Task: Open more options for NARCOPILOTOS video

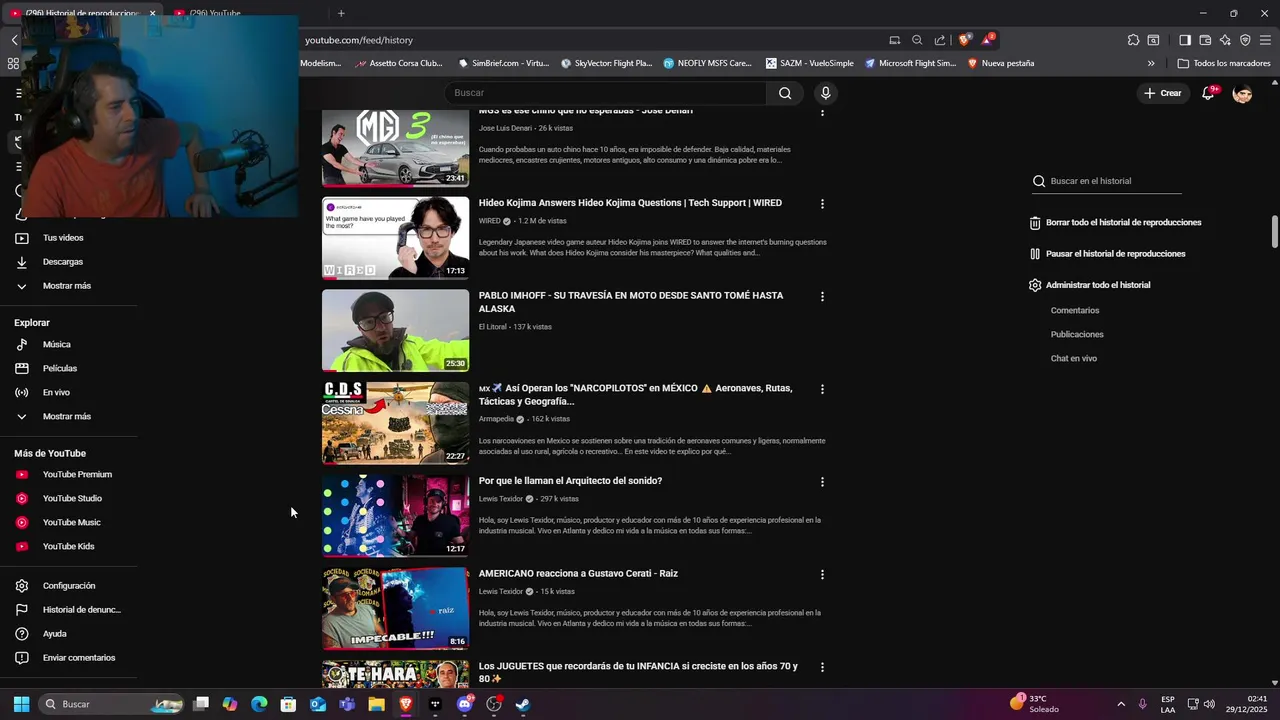Action: coord(822,389)
